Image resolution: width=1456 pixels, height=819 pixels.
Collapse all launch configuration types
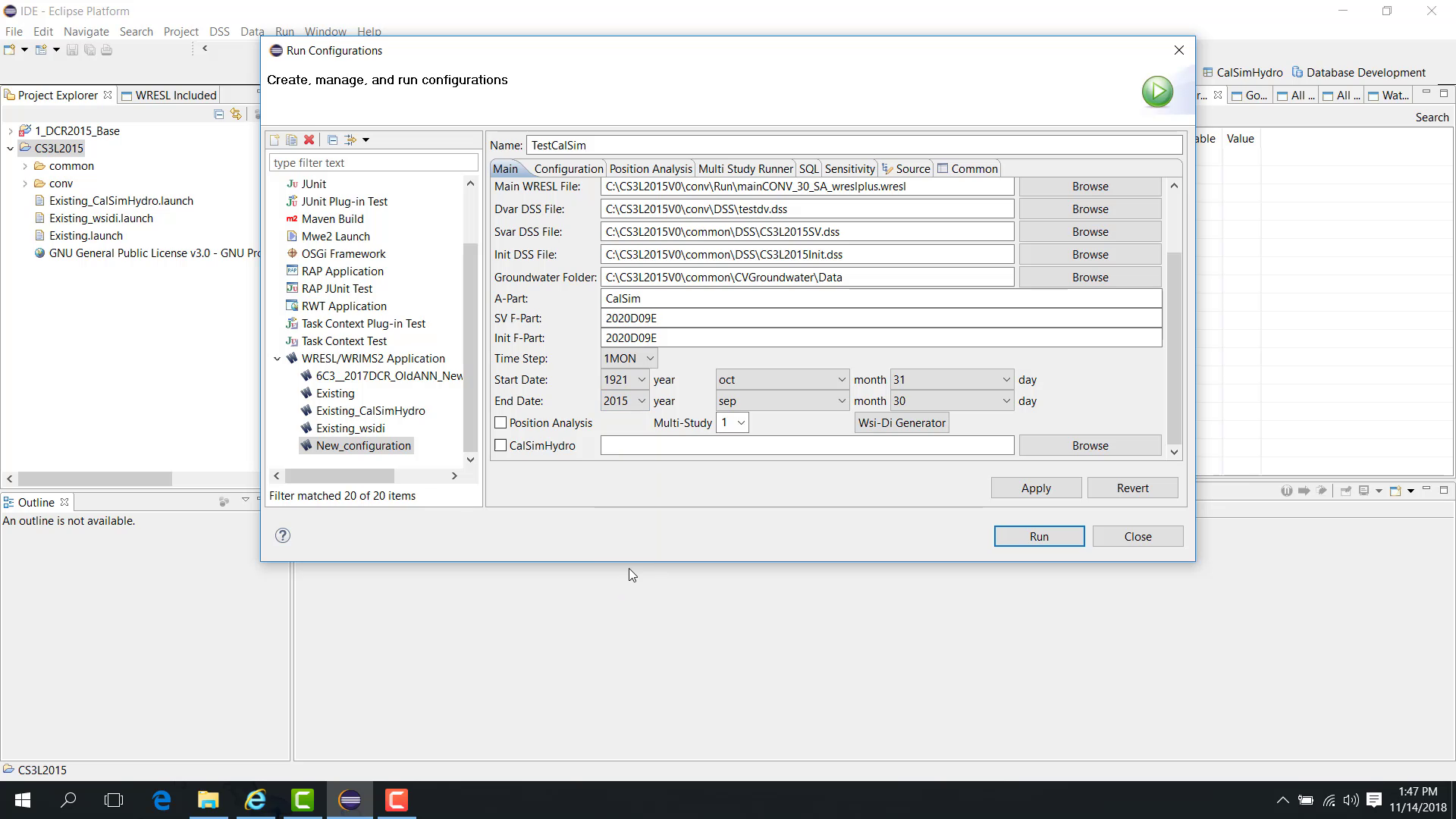coord(332,140)
